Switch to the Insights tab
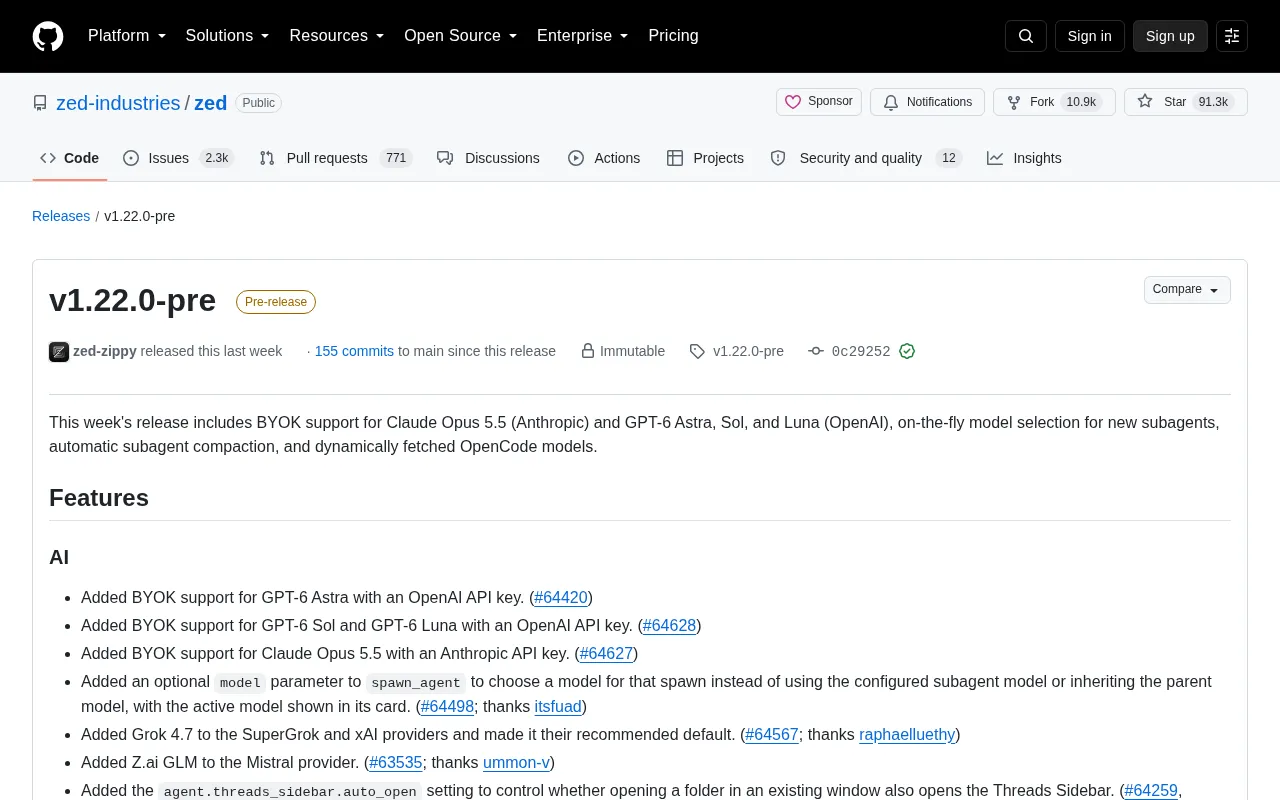This screenshot has width=1280, height=800. tap(1024, 158)
